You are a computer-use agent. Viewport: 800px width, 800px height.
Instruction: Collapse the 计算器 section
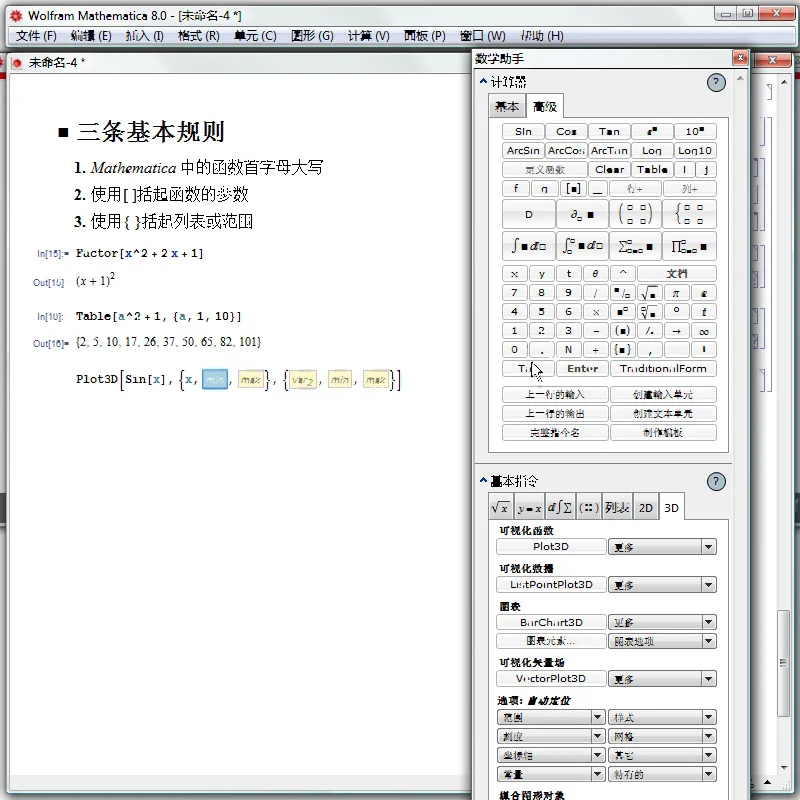pos(483,81)
